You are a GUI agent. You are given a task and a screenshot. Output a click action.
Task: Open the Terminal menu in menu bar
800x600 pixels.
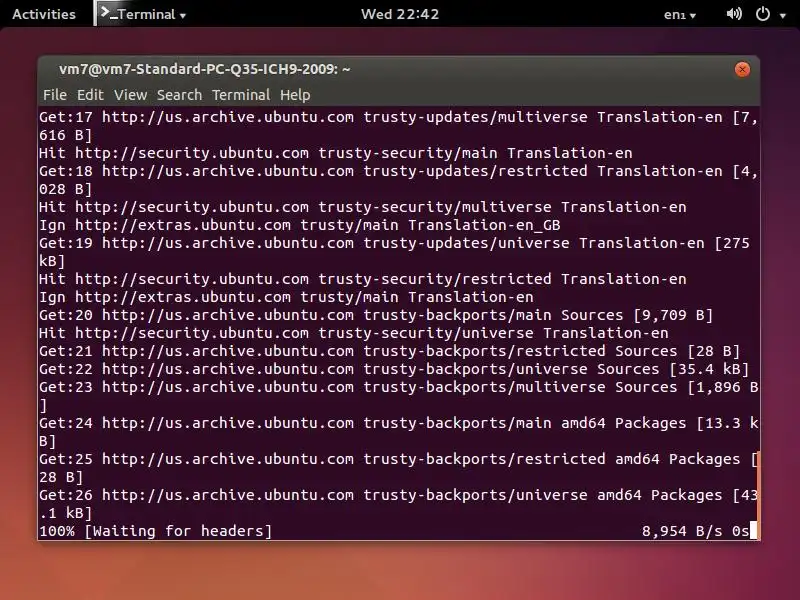coord(241,95)
